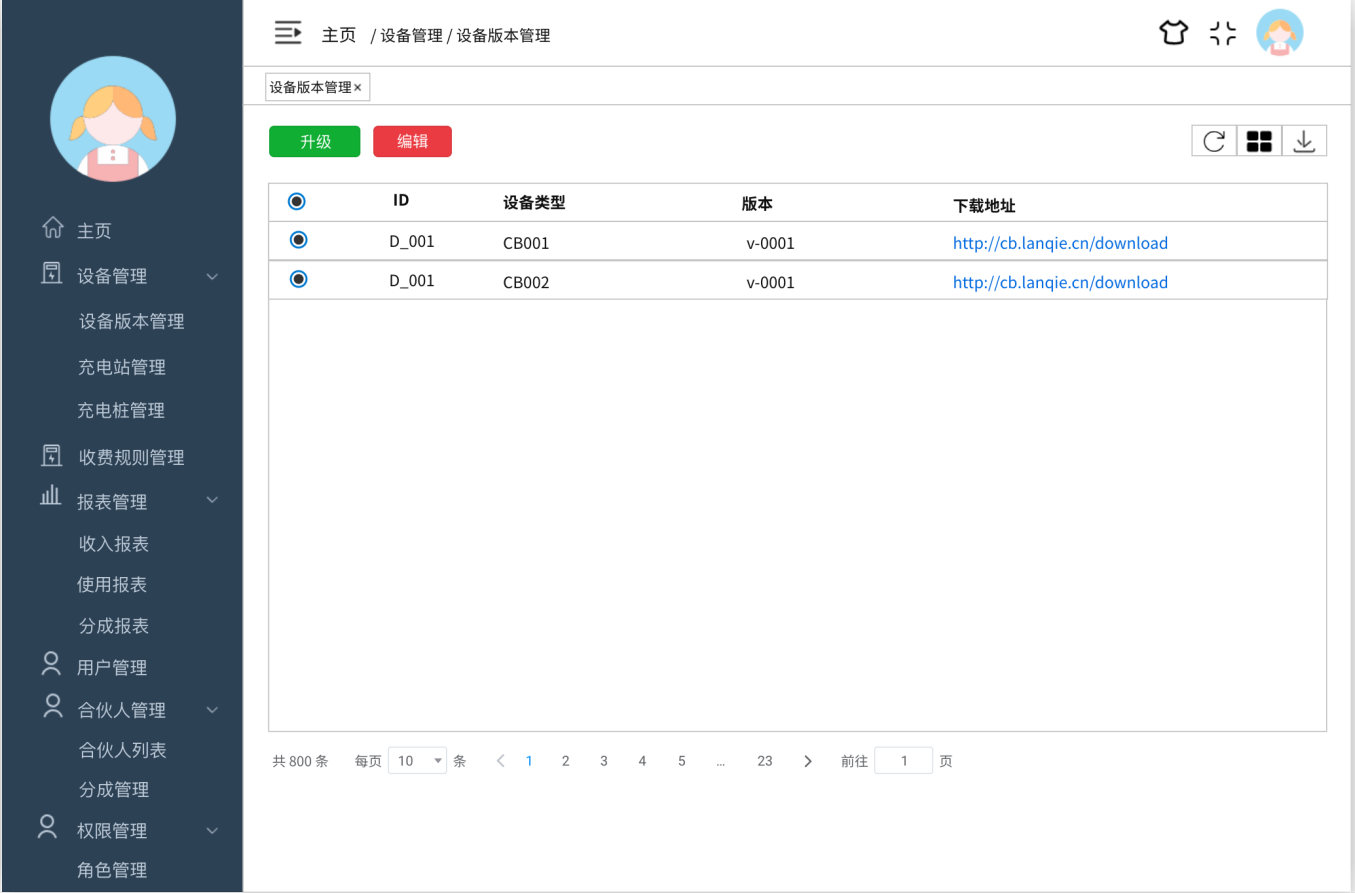Click the CB002 device type cell

[526, 282]
